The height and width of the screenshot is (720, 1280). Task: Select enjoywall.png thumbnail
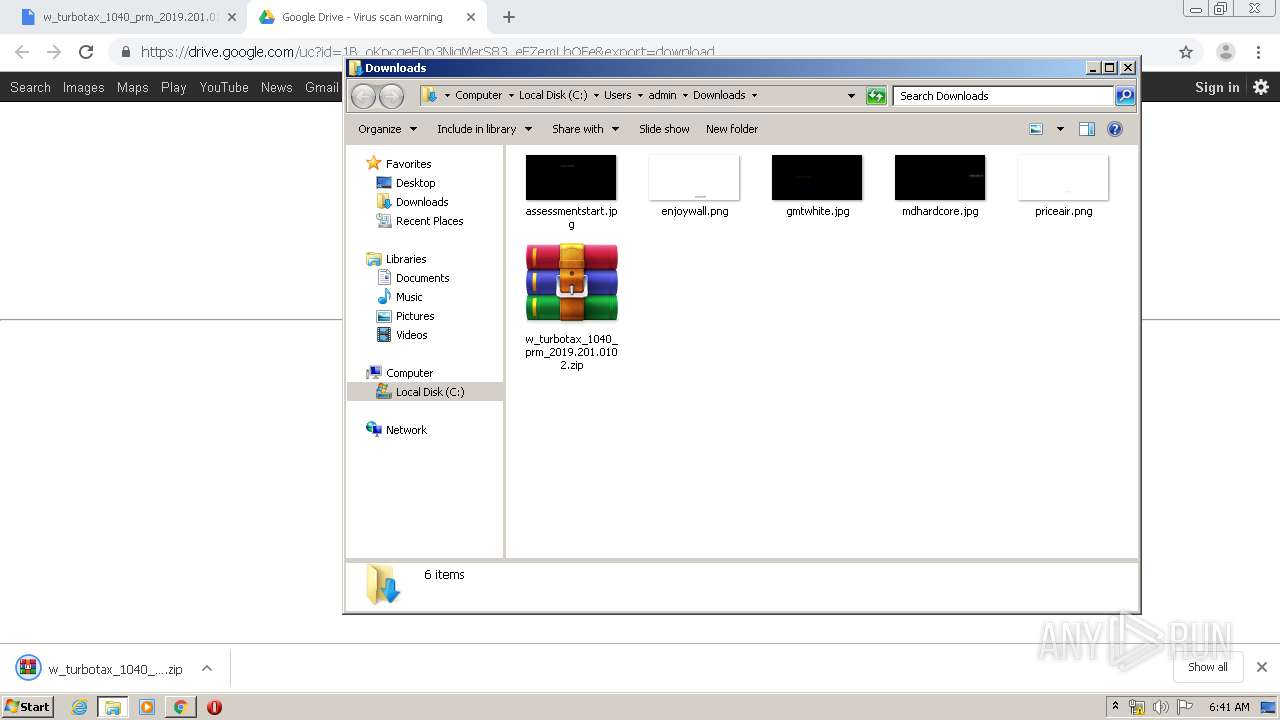tap(694, 178)
